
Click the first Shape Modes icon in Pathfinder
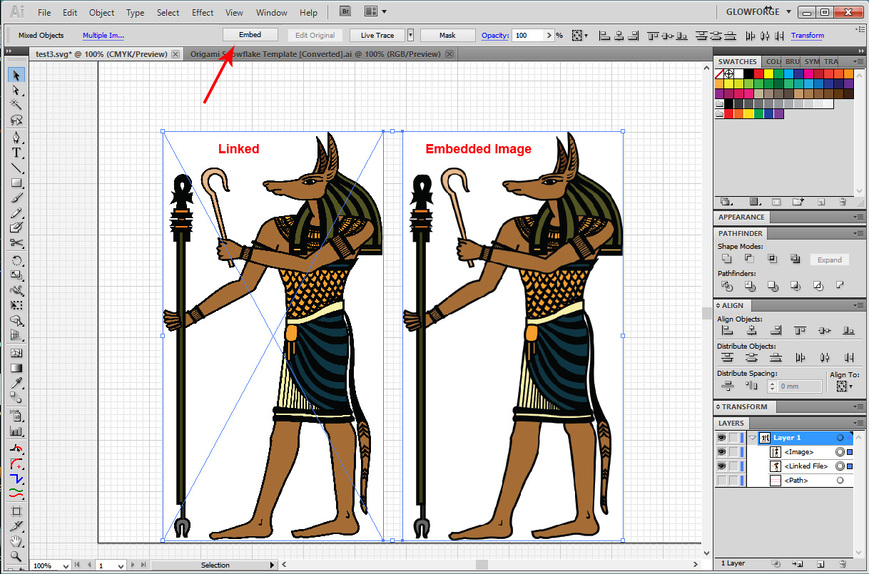(727, 259)
